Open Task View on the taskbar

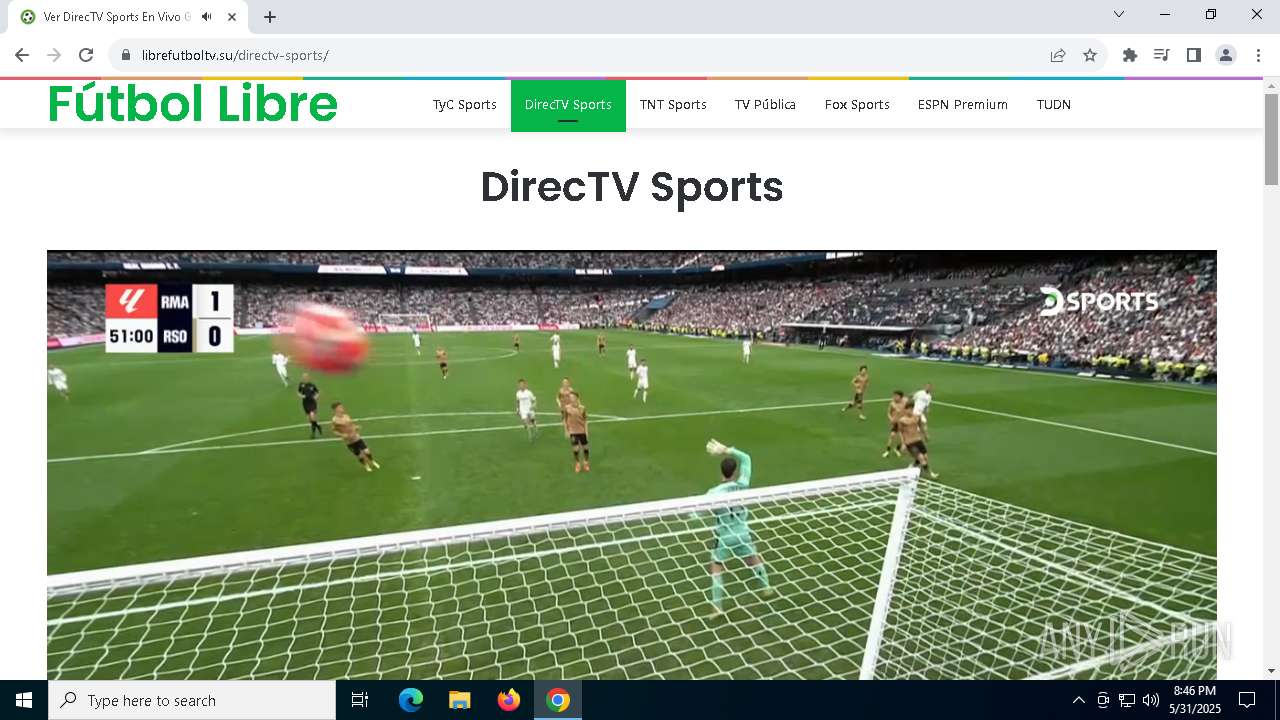(x=360, y=700)
